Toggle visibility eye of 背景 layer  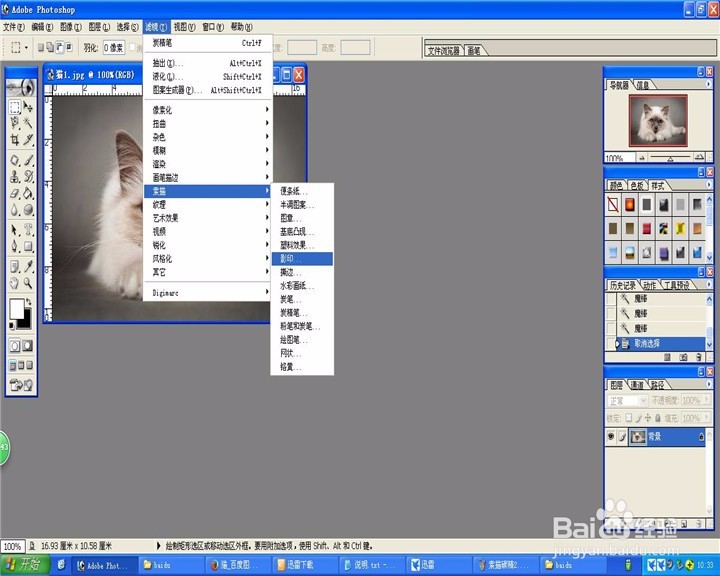pyautogui.click(x=611, y=436)
